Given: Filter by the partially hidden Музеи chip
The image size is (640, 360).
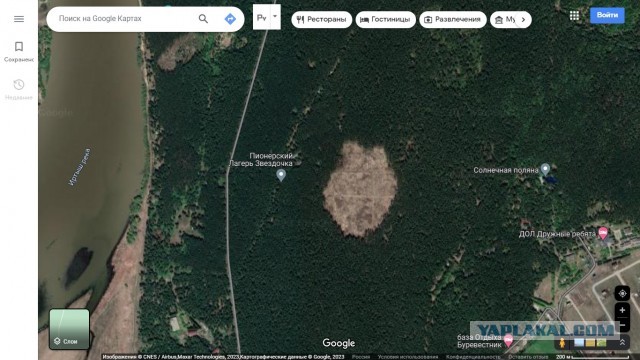Looking at the screenshot, I should pos(503,20).
